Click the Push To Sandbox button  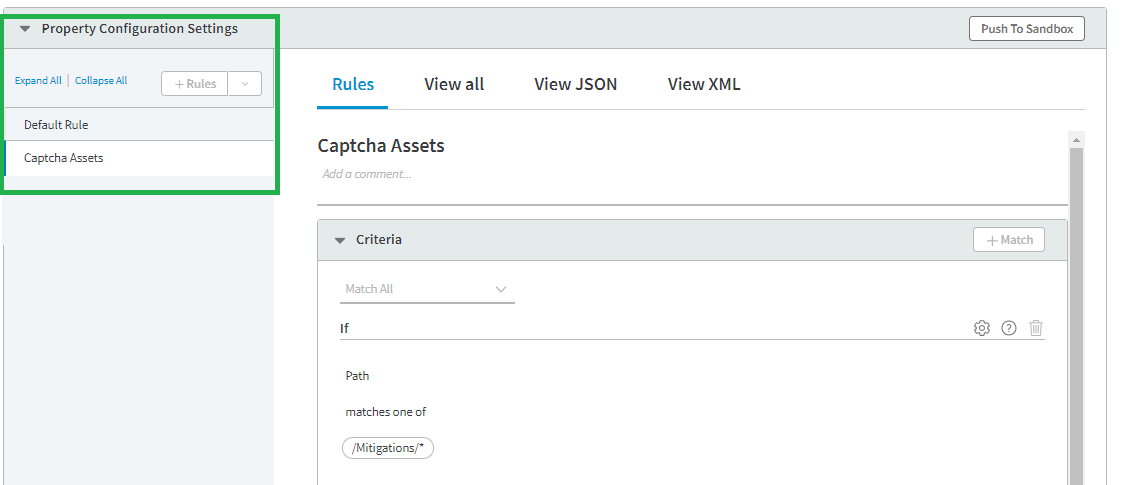click(1027, 29)
